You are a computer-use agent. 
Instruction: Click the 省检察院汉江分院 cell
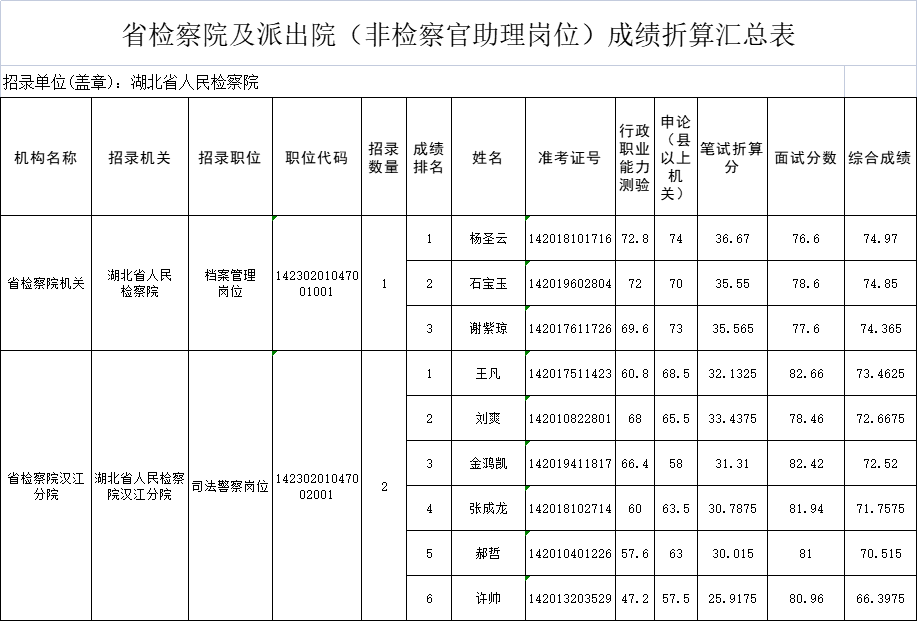(x=46, y=486)
